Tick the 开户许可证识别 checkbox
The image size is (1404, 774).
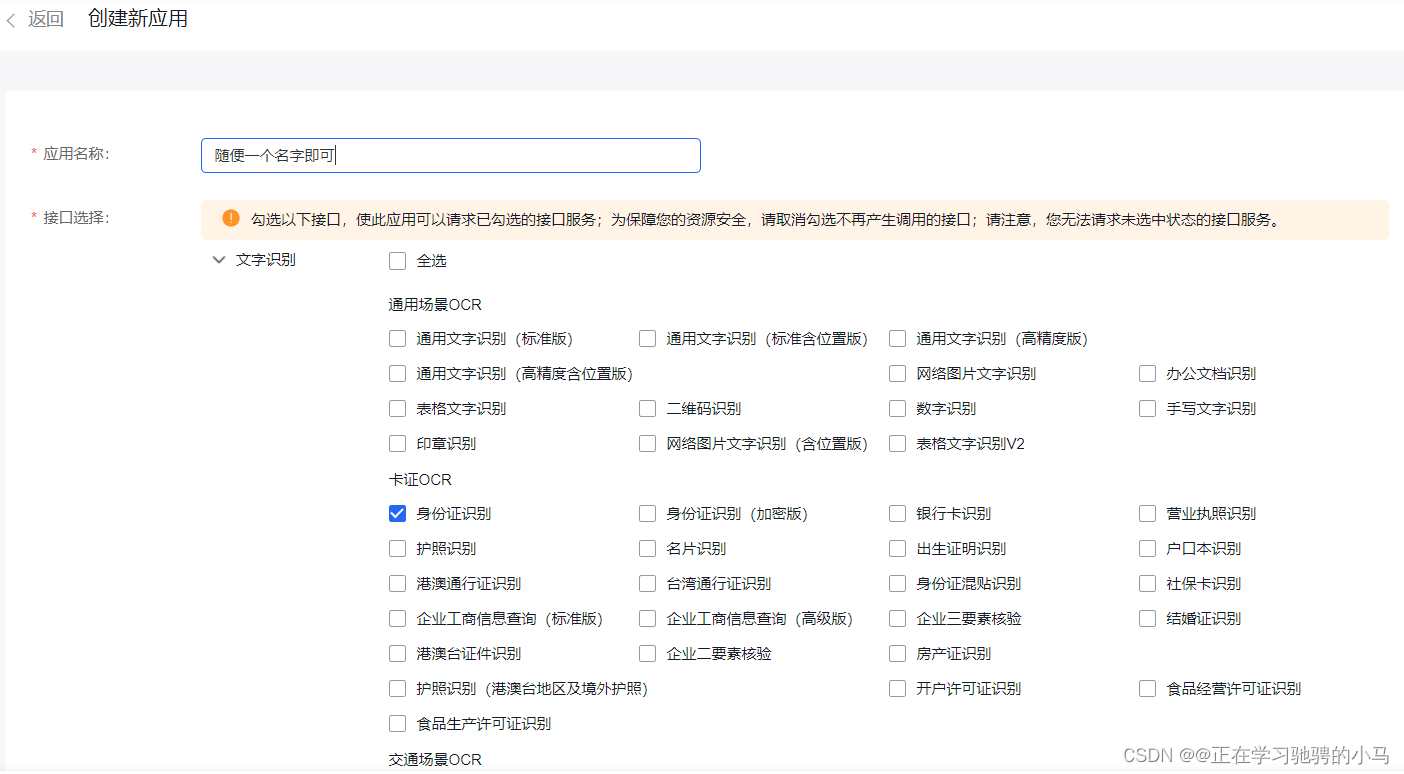(x=897, y=689)
